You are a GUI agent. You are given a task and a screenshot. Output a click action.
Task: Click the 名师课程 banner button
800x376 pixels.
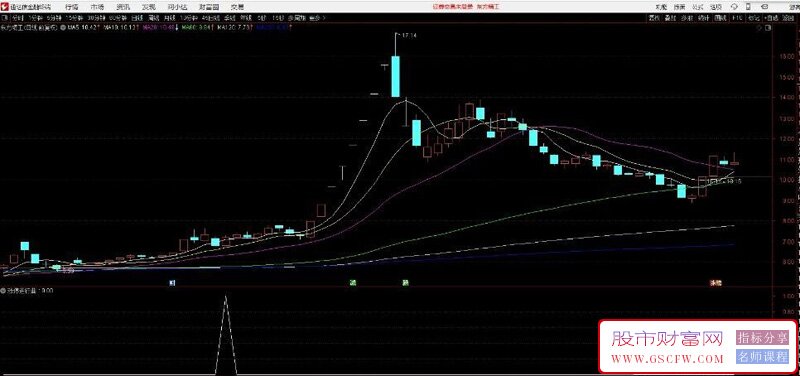pos(762,357)
